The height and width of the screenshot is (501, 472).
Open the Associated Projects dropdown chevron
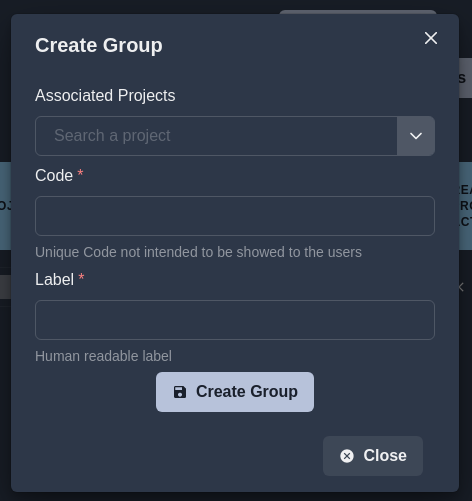tap(416, 136)
